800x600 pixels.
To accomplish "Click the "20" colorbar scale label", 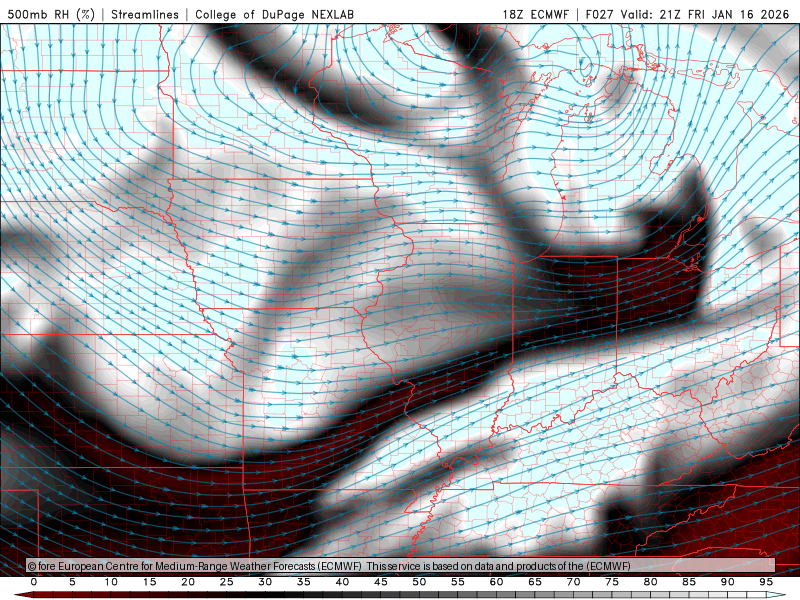I will [188, 582].
